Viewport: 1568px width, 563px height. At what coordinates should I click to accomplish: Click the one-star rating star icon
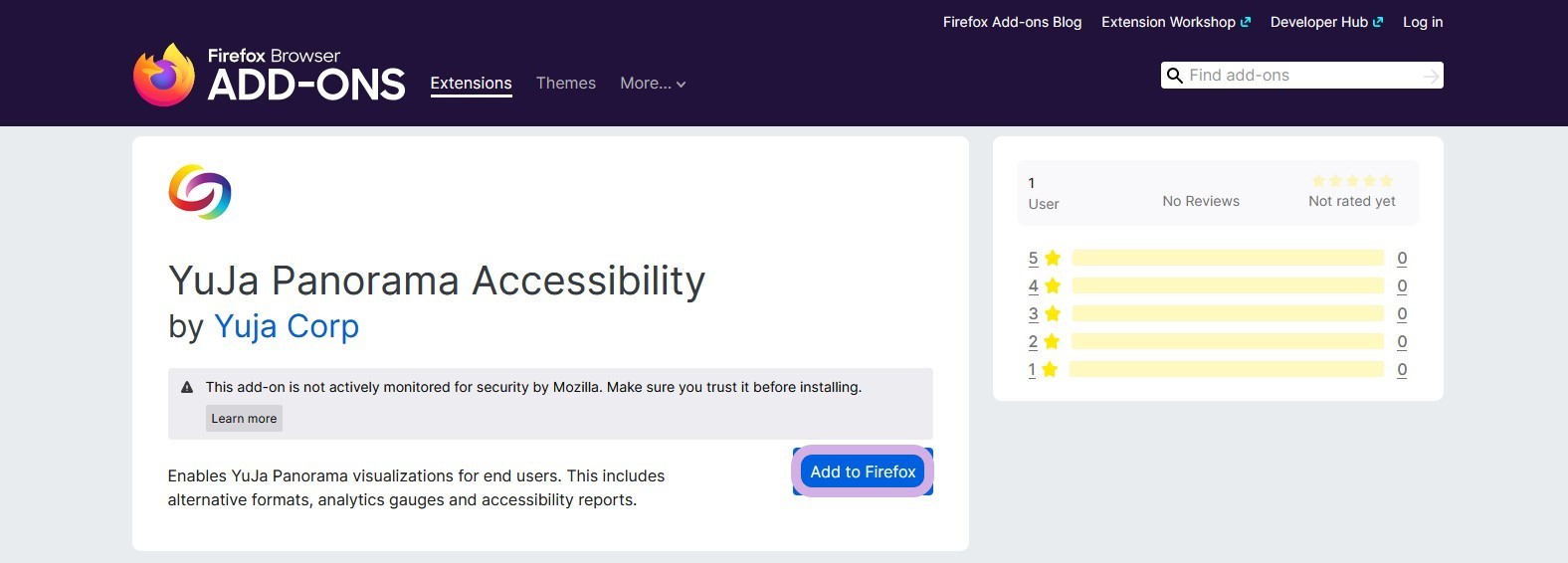coord(1050,370)
